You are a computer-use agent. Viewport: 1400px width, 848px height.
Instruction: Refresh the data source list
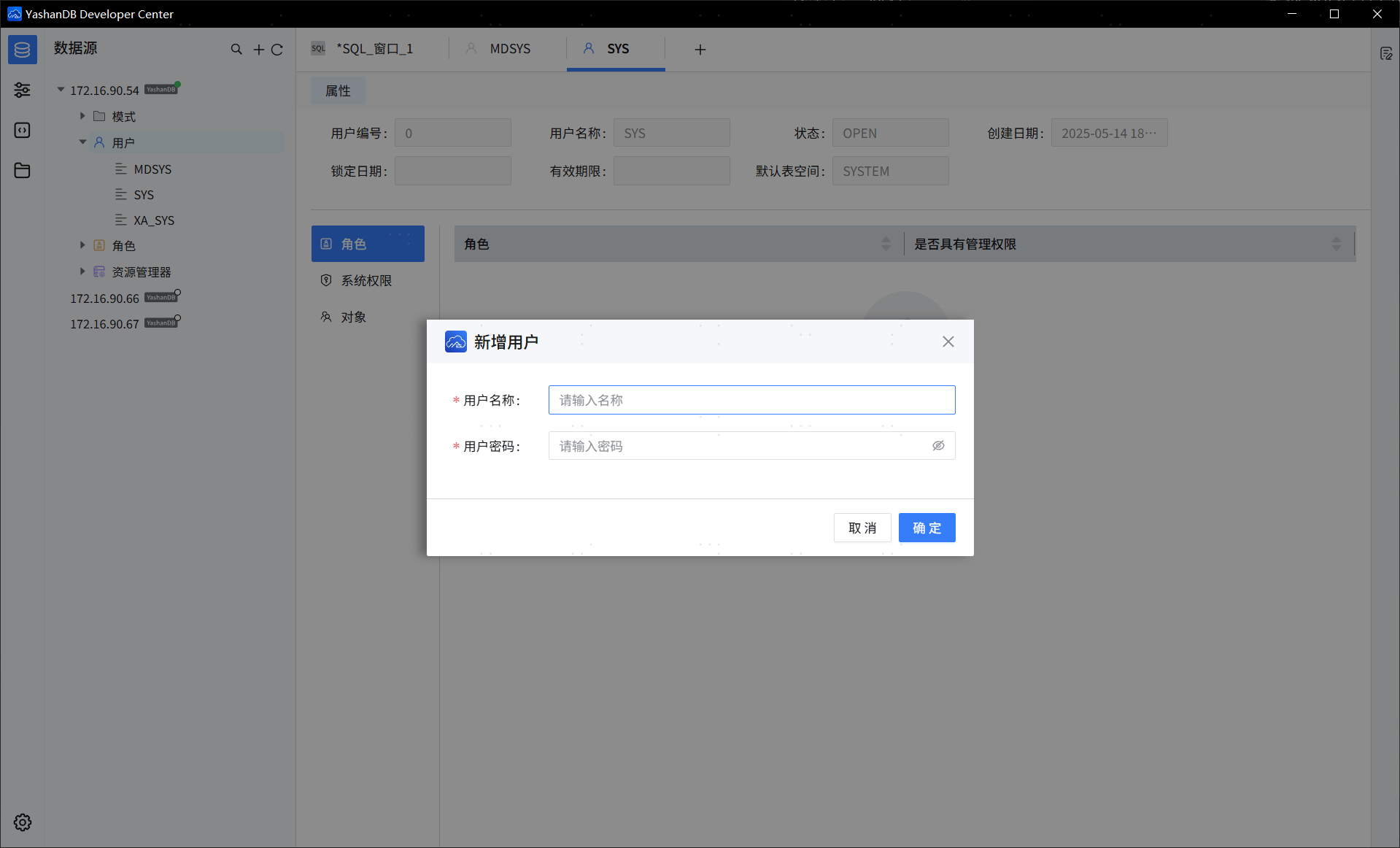click(277, 50)
